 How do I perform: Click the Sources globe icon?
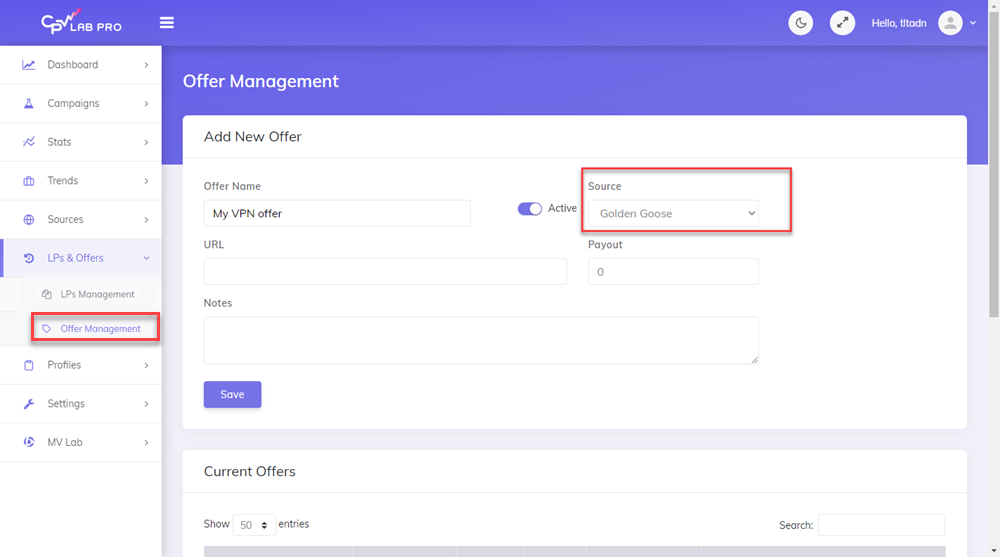pos(28,220)
